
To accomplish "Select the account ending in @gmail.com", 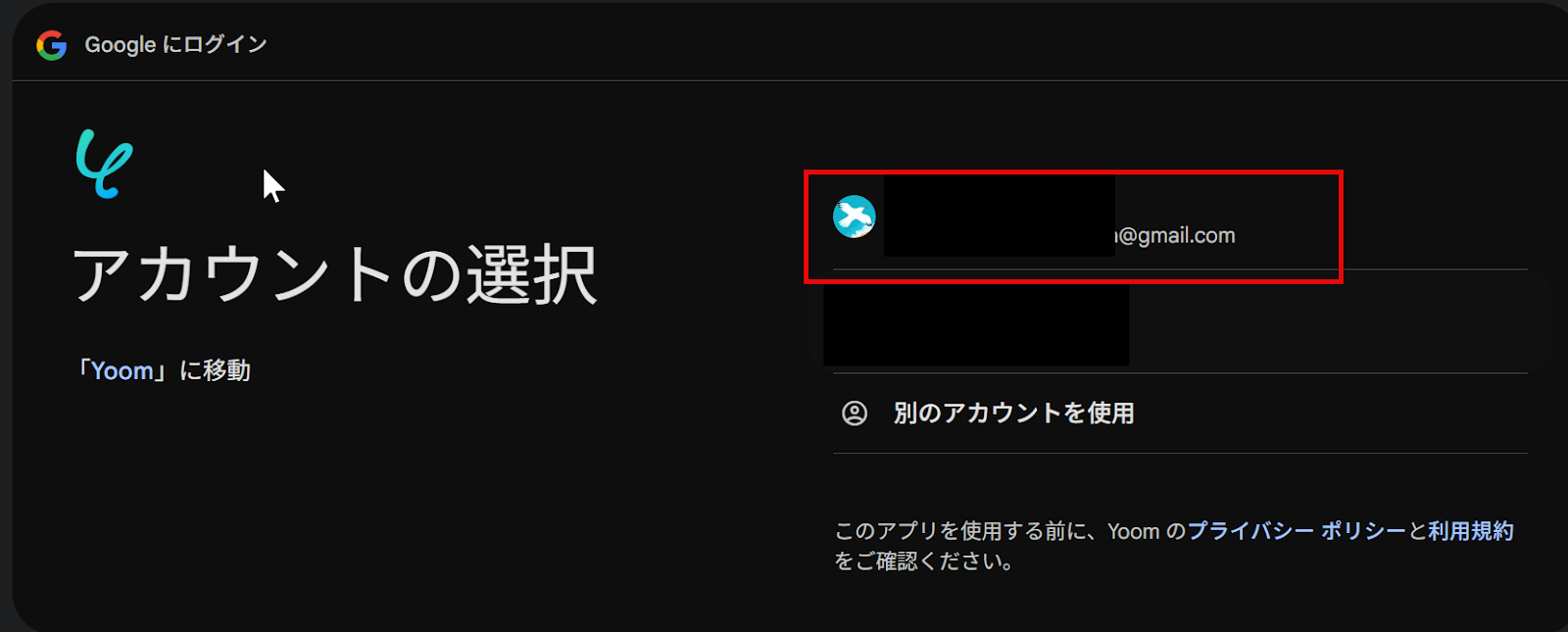I will 1180,224.
